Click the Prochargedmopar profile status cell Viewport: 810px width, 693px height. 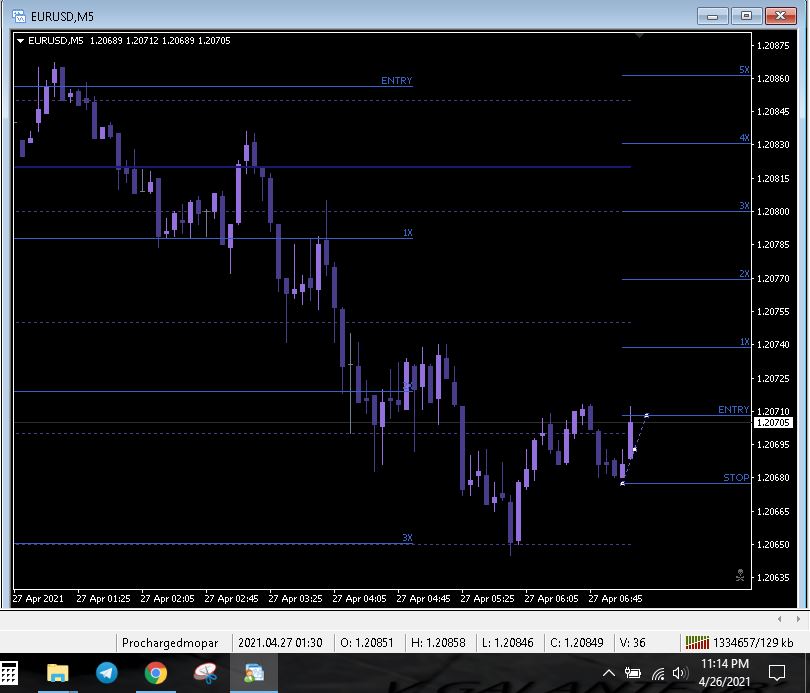170,642
